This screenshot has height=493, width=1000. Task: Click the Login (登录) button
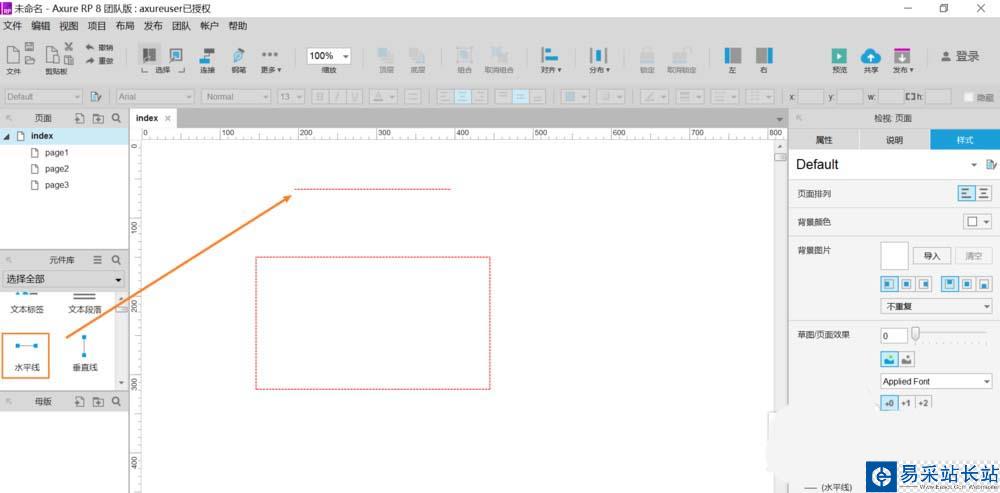coord(960,56)
